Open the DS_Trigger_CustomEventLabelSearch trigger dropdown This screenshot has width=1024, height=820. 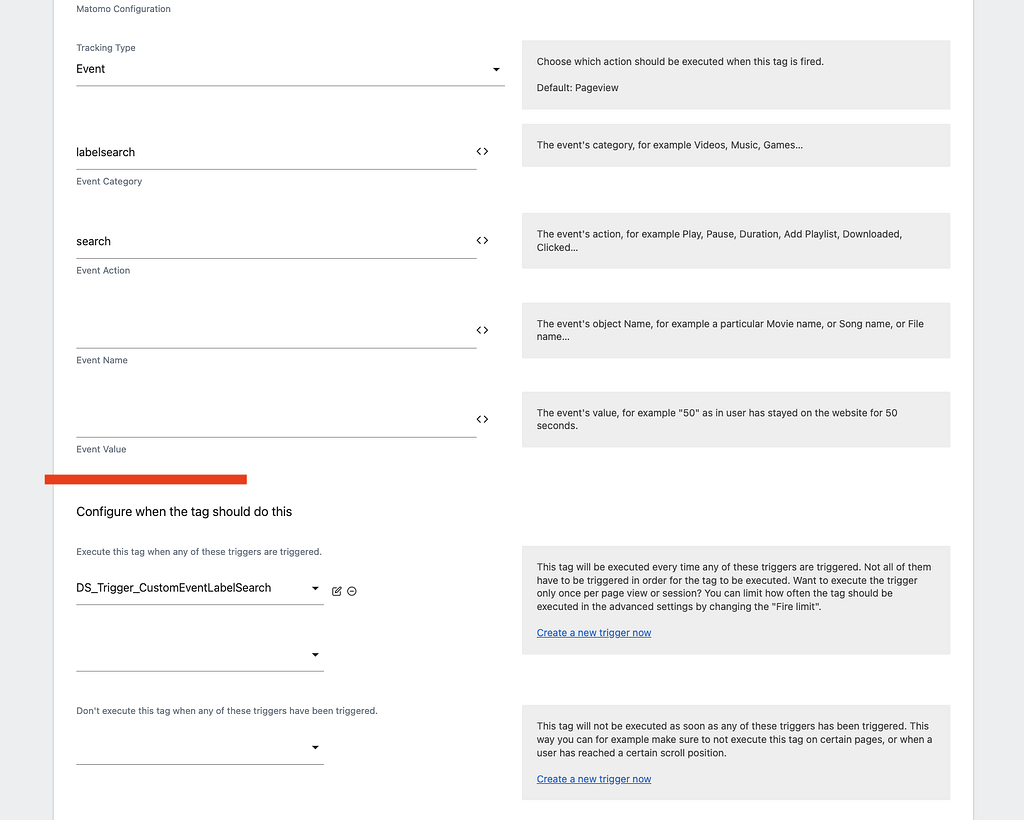coord(200,588)
